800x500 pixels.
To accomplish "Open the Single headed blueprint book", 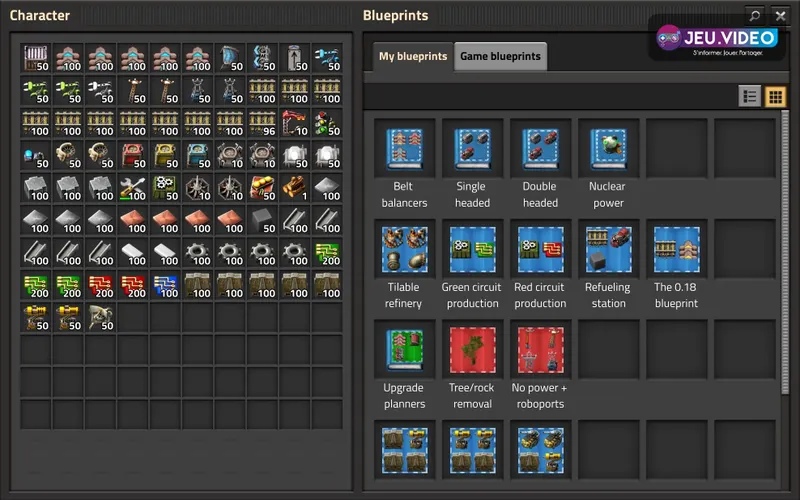I will pyautogui.click(x=472, y=148).
